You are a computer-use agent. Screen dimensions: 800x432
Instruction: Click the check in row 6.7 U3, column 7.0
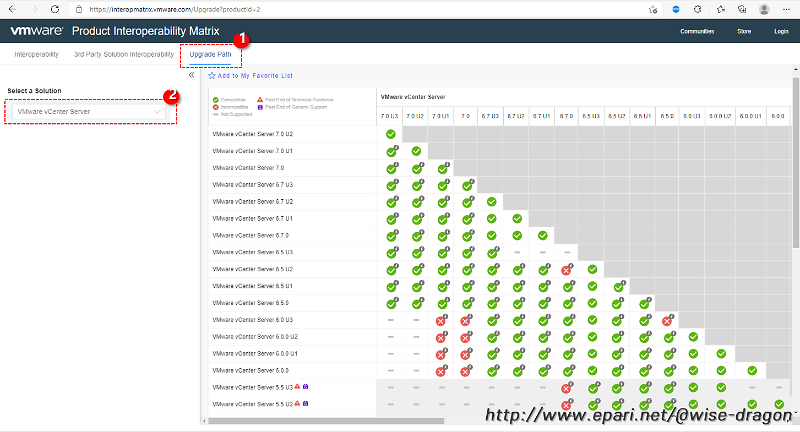coord(468,185)
